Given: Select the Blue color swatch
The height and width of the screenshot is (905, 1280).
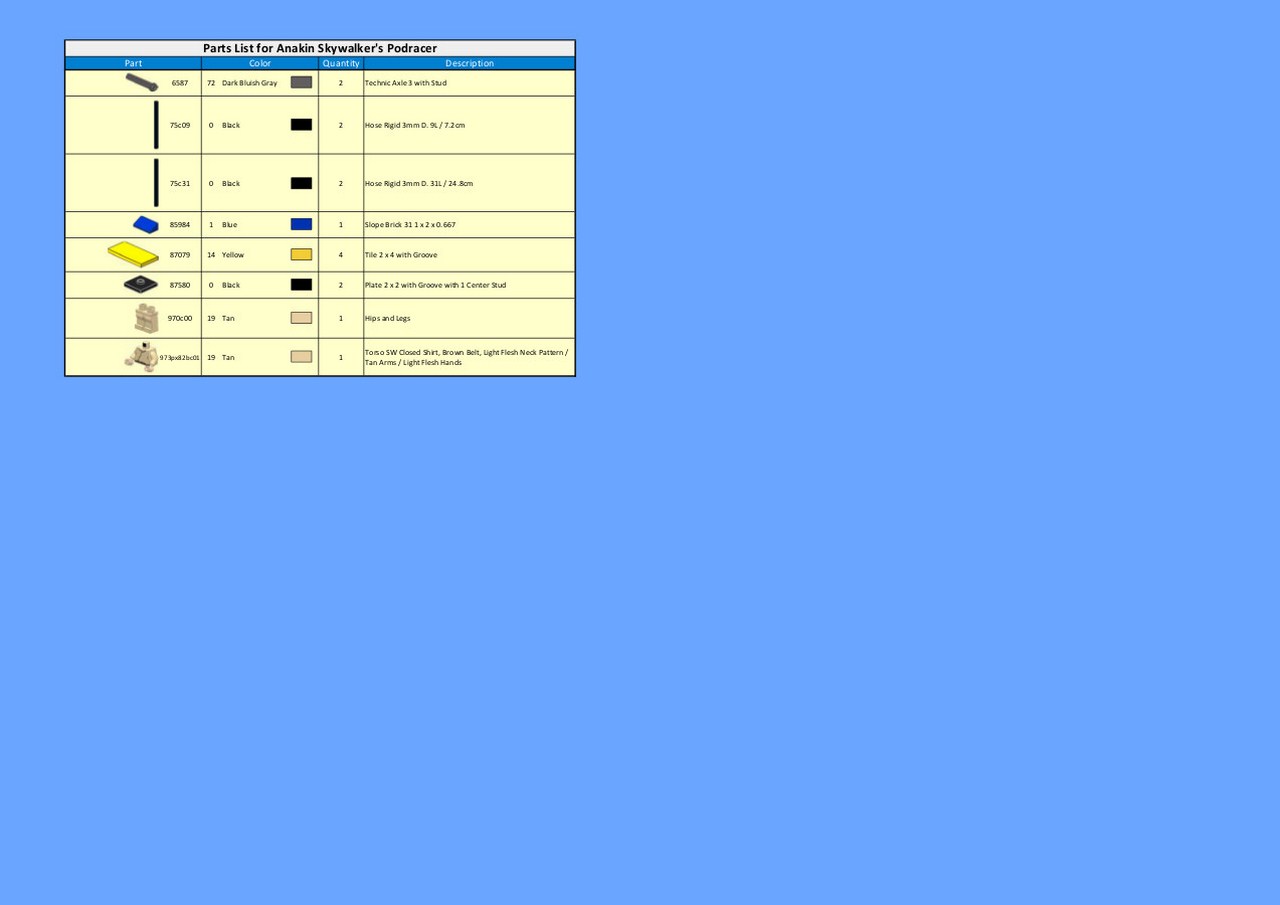Looking at the screenshot, I should (301, 225).
